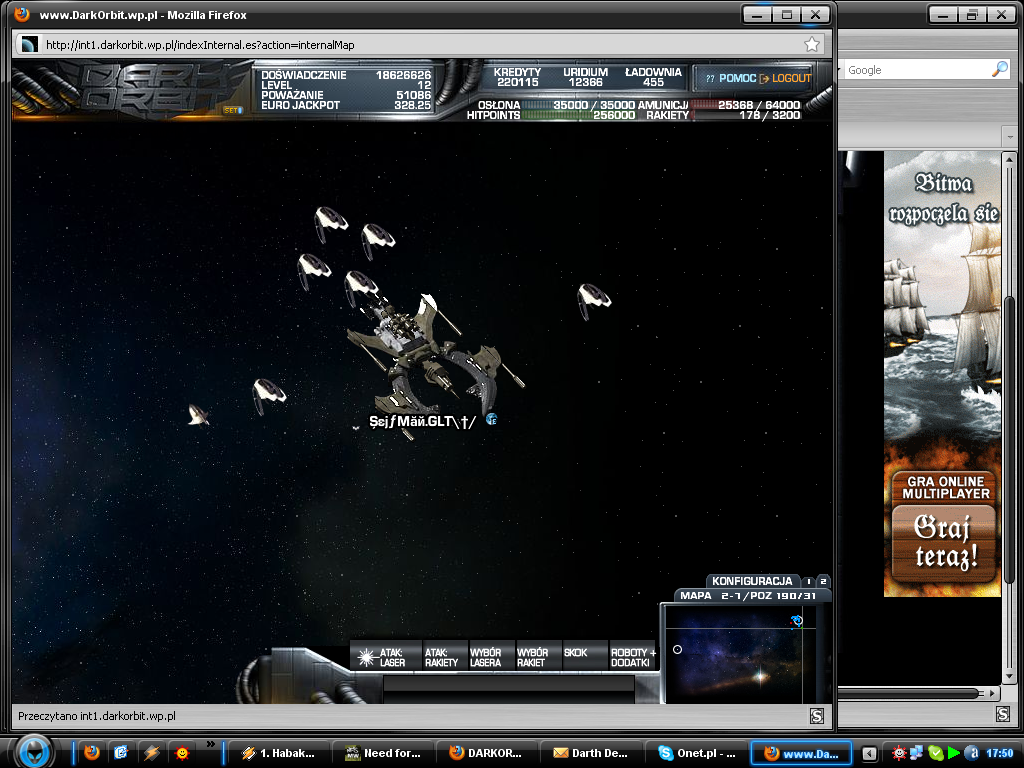Click the site favicon in address bar

pos(29,44)
